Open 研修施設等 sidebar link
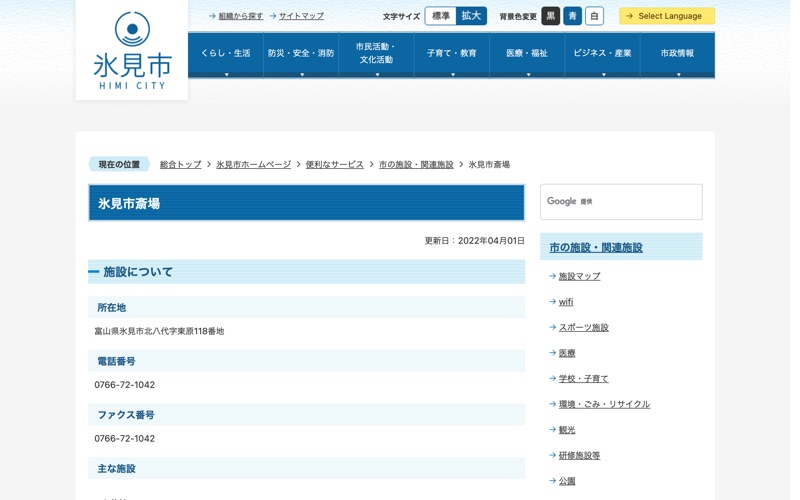 click(580, 455)
